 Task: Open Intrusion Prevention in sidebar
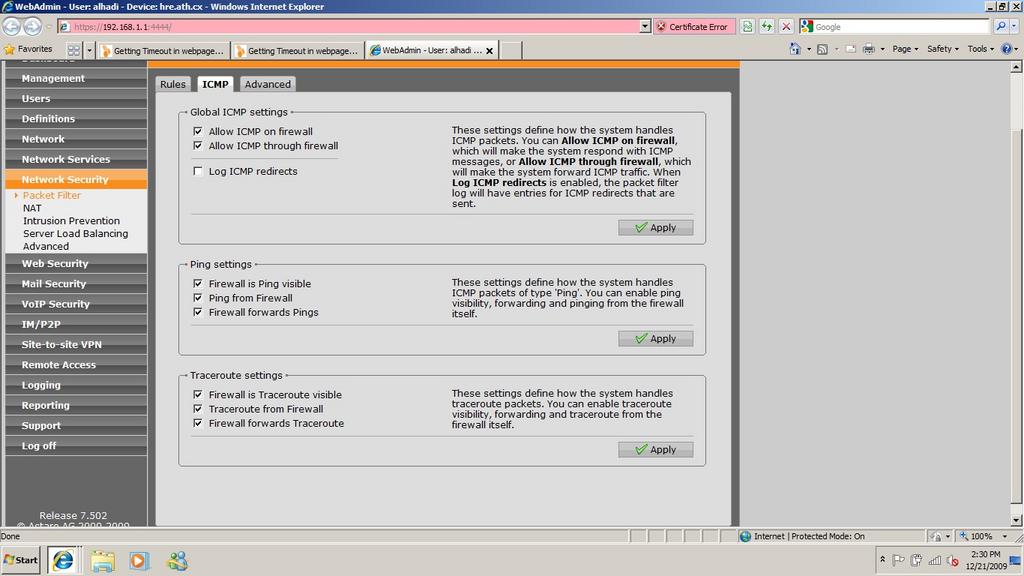71,221
